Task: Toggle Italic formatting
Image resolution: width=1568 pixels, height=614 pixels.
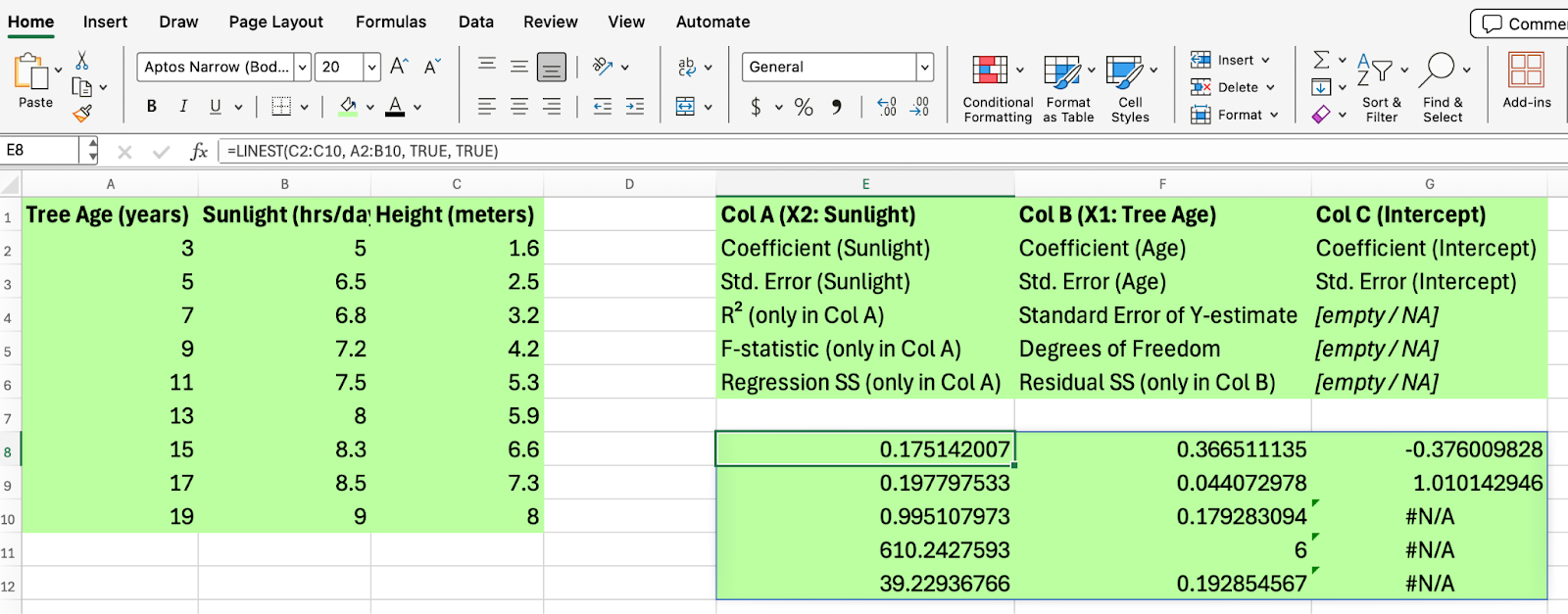Action: (x=183, y=106)
